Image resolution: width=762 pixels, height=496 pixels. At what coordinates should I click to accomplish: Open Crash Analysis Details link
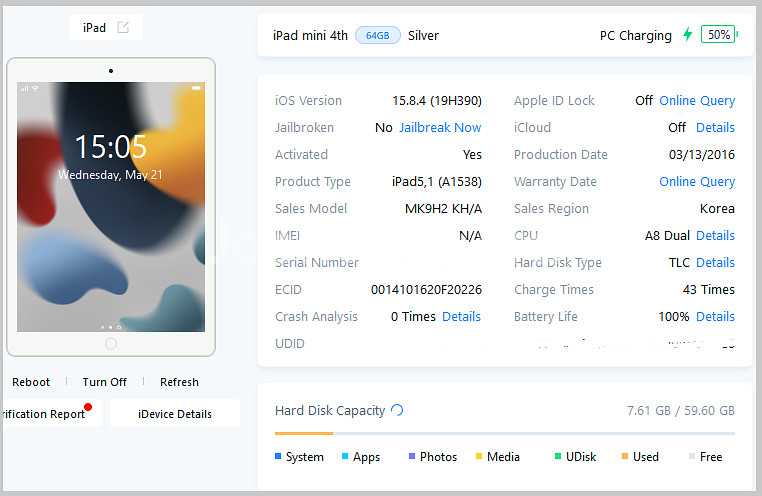coord(461,317)
